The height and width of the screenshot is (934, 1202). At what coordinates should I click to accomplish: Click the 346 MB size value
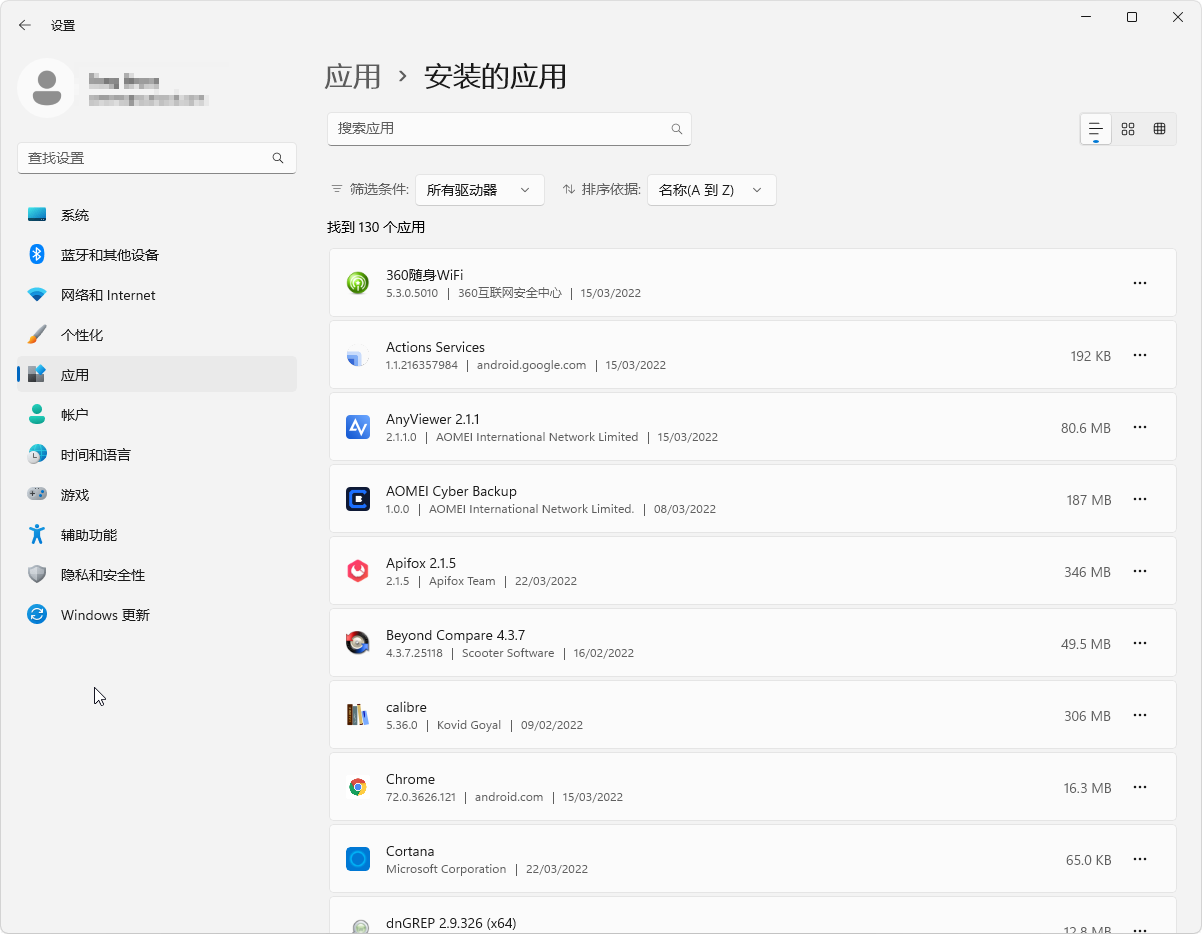pyautogui.click(x=1087, y=572)
